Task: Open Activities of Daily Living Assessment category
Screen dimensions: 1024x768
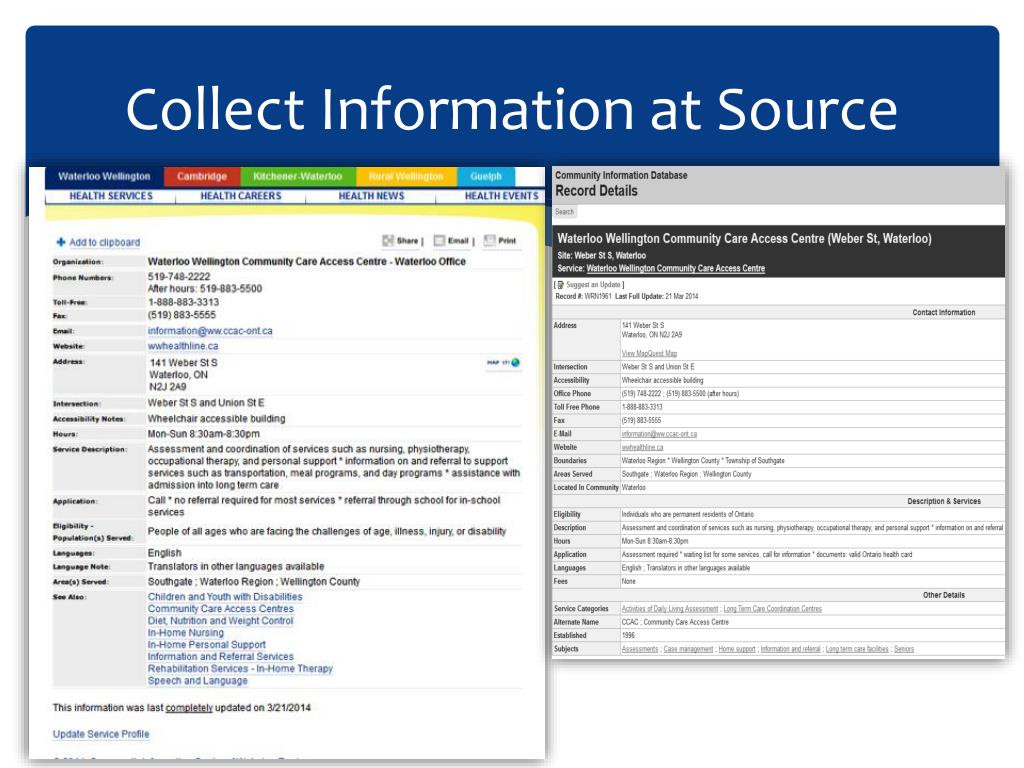Action: pos(670,609)
